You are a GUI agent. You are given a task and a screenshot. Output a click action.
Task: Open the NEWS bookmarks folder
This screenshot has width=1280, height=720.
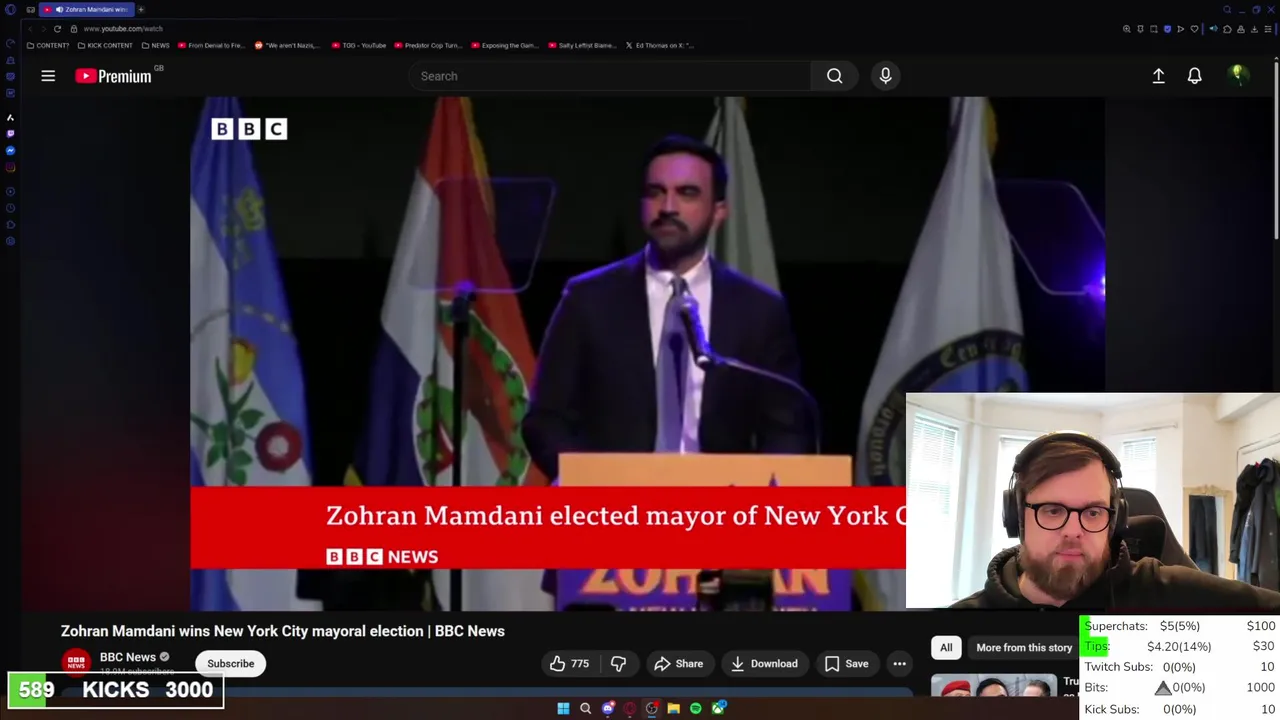155,45
